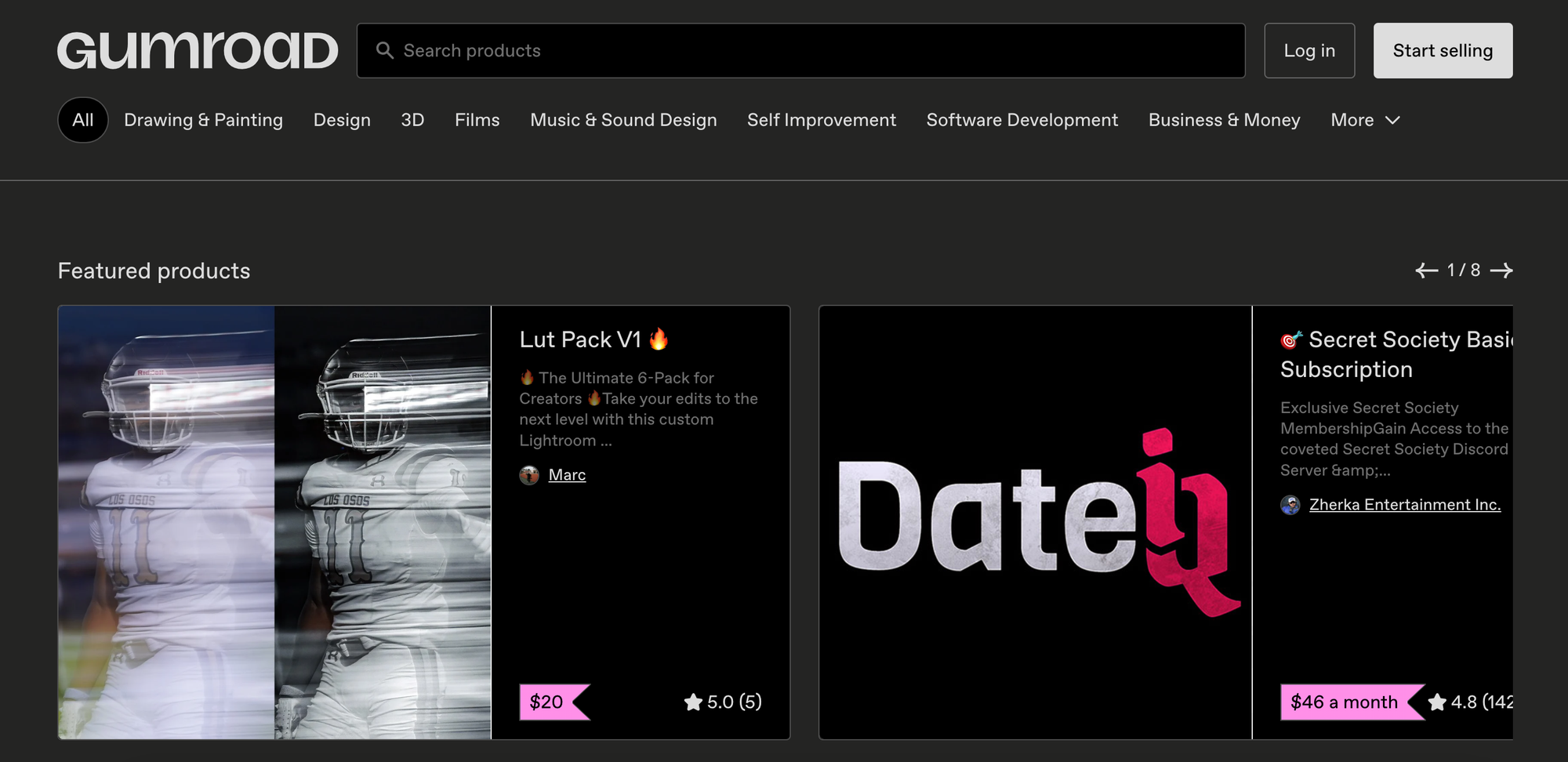Click the Lut Pack V1 description text
The image size is (1568, 762).
638,409
